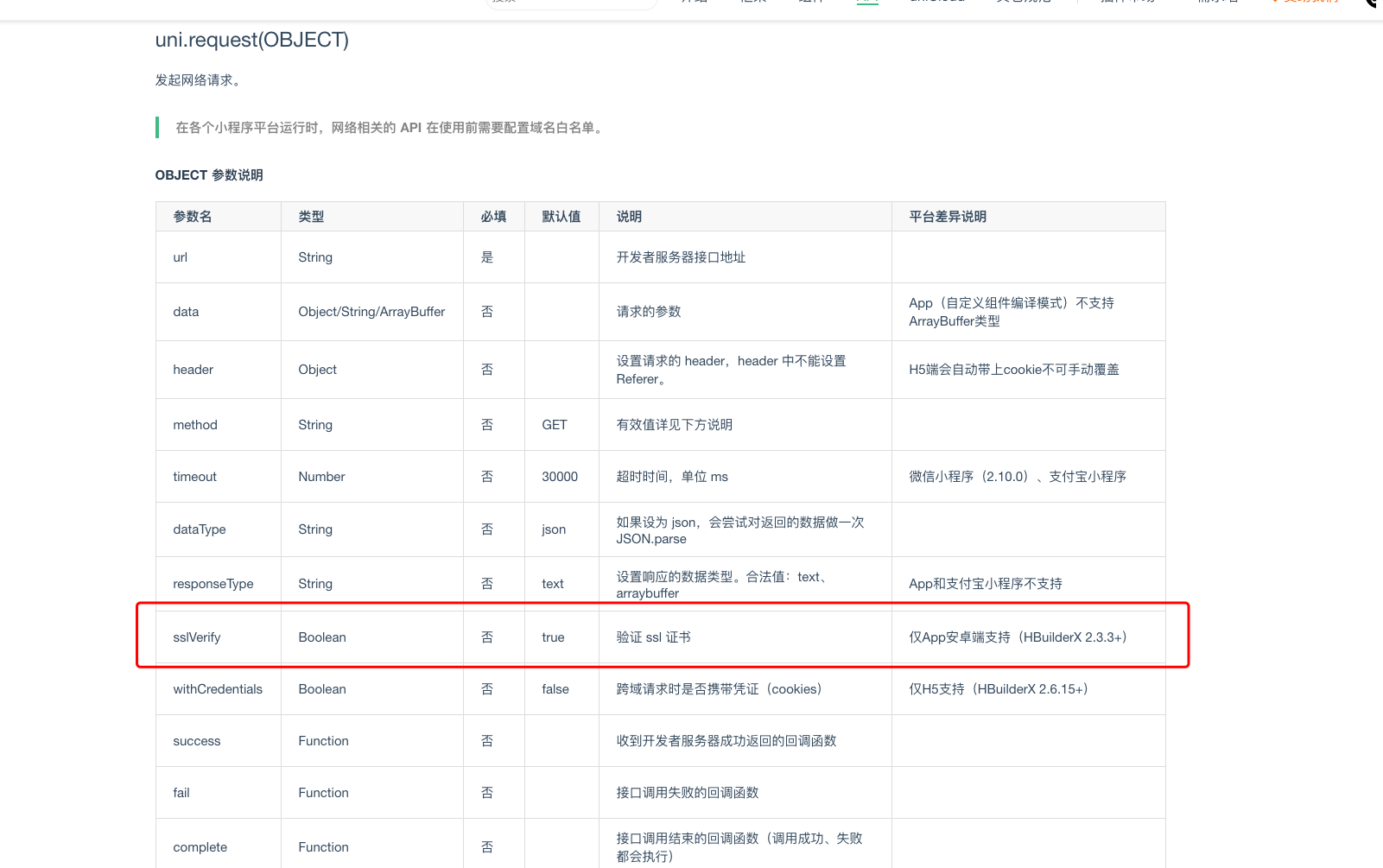This screenshot has height=868, width=1383.
Task: Click the domain whitelist note about 小程序平台
Action: coord(391,128)
